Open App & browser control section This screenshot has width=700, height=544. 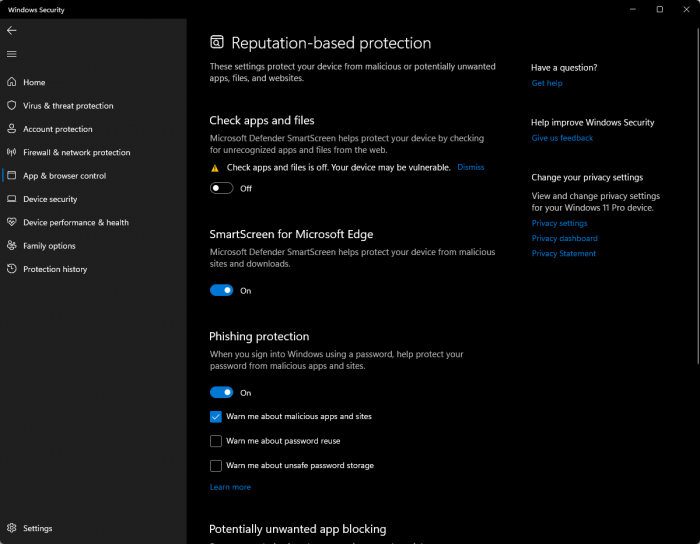point(64,176)
